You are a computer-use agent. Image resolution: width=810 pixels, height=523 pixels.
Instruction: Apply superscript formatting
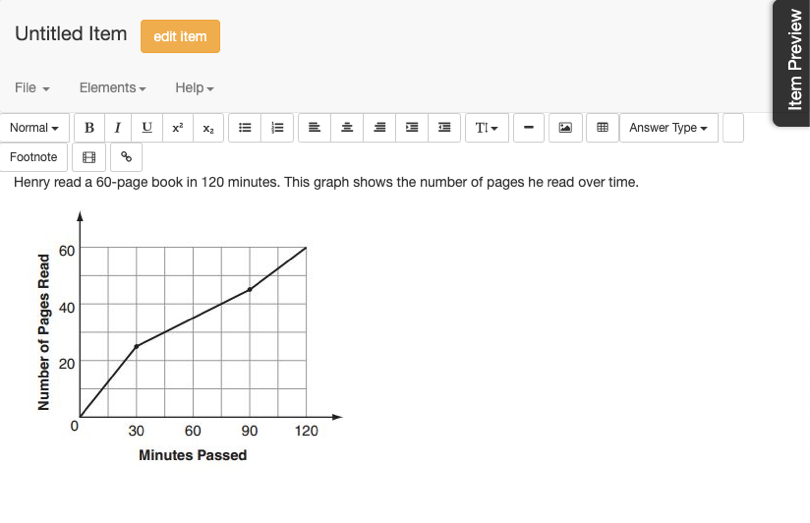178,128
